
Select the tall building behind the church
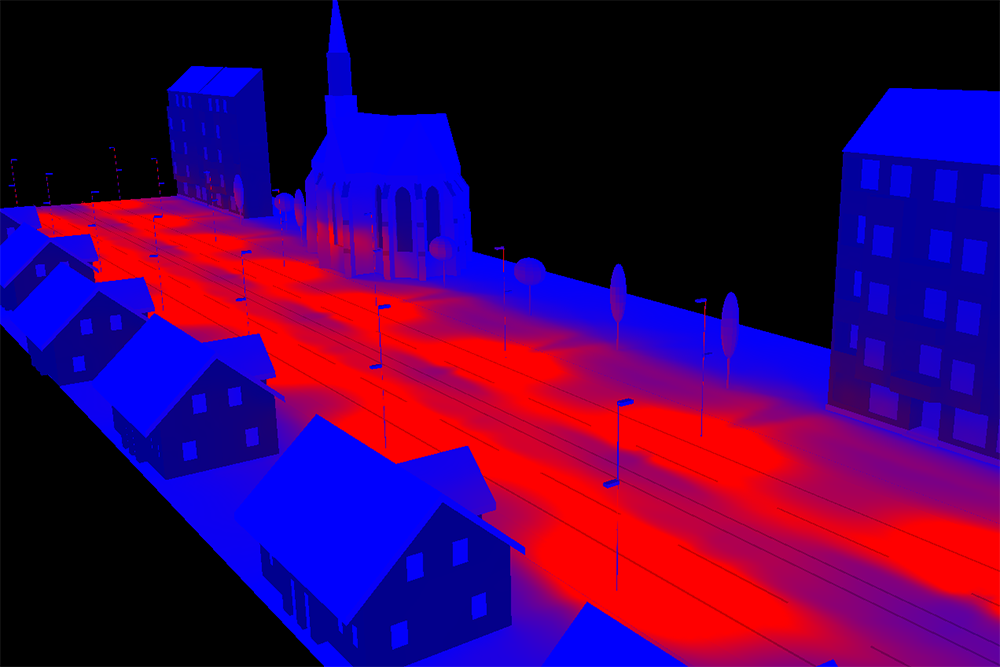point(218,140)
